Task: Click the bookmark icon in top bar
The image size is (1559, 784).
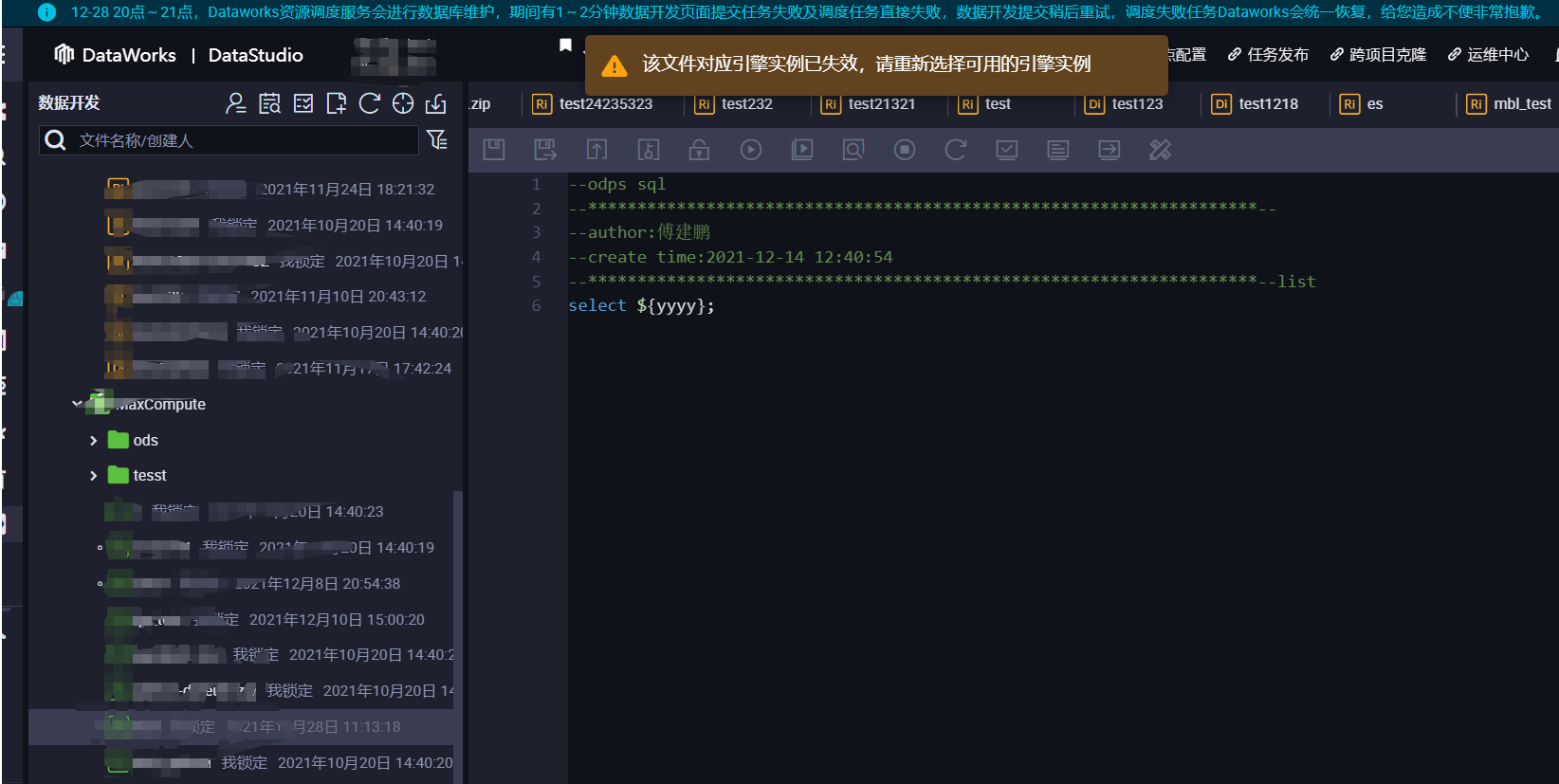Action: click(x=566, y=46)
